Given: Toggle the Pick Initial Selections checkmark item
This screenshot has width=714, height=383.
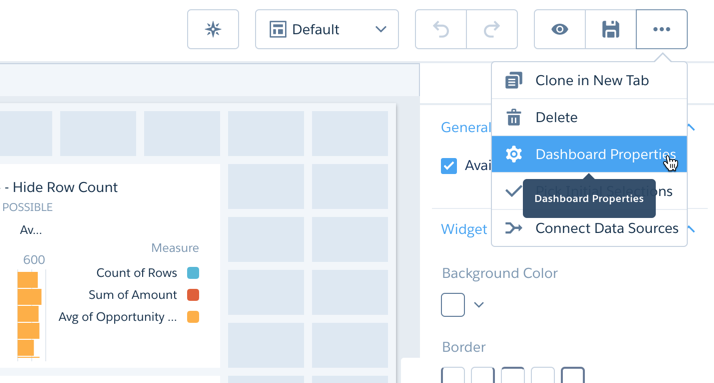Looking at the screenshot, I should (589, 191).
